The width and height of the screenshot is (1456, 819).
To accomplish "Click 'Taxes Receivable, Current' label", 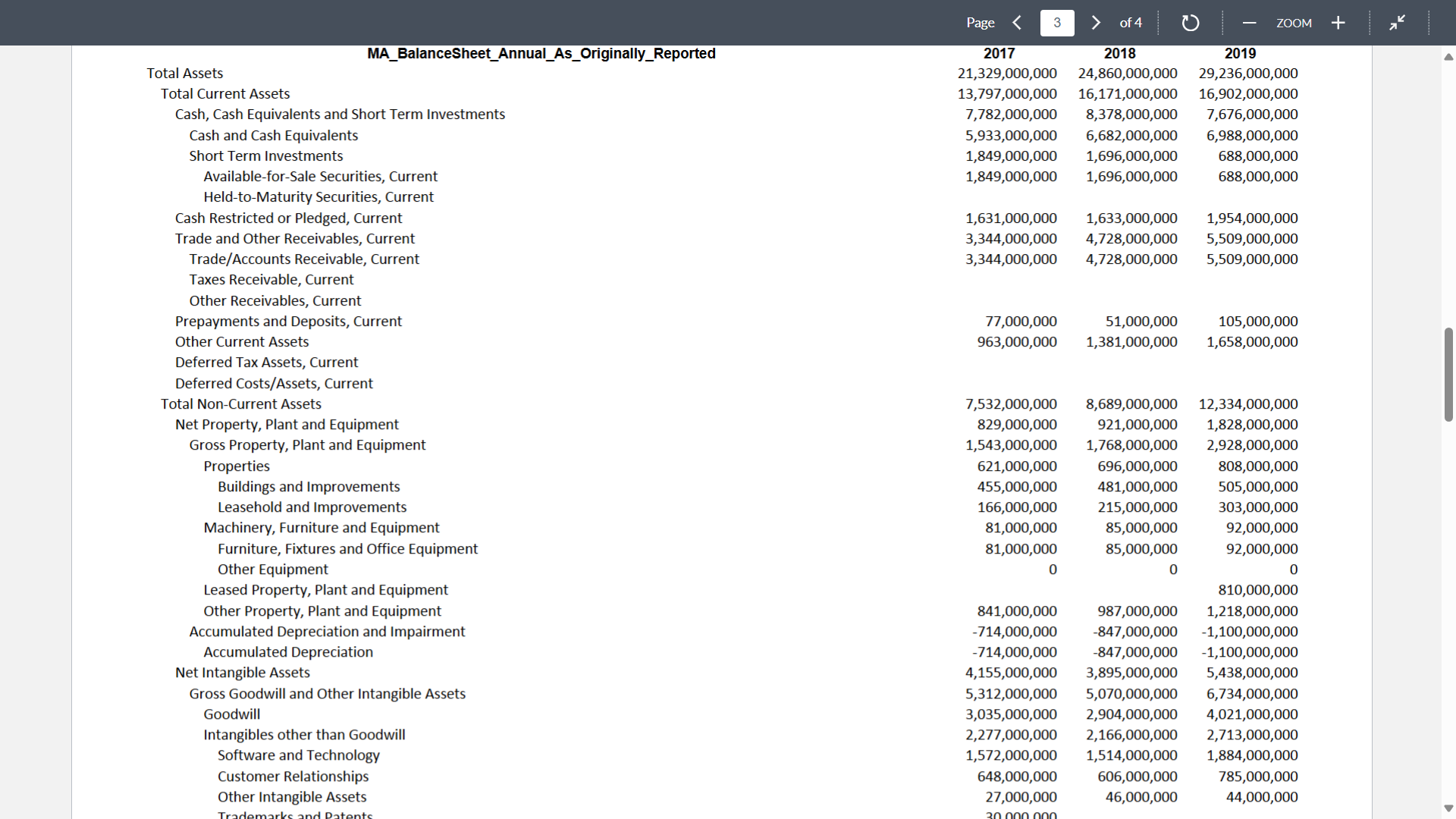I will (x=271, y=280).
